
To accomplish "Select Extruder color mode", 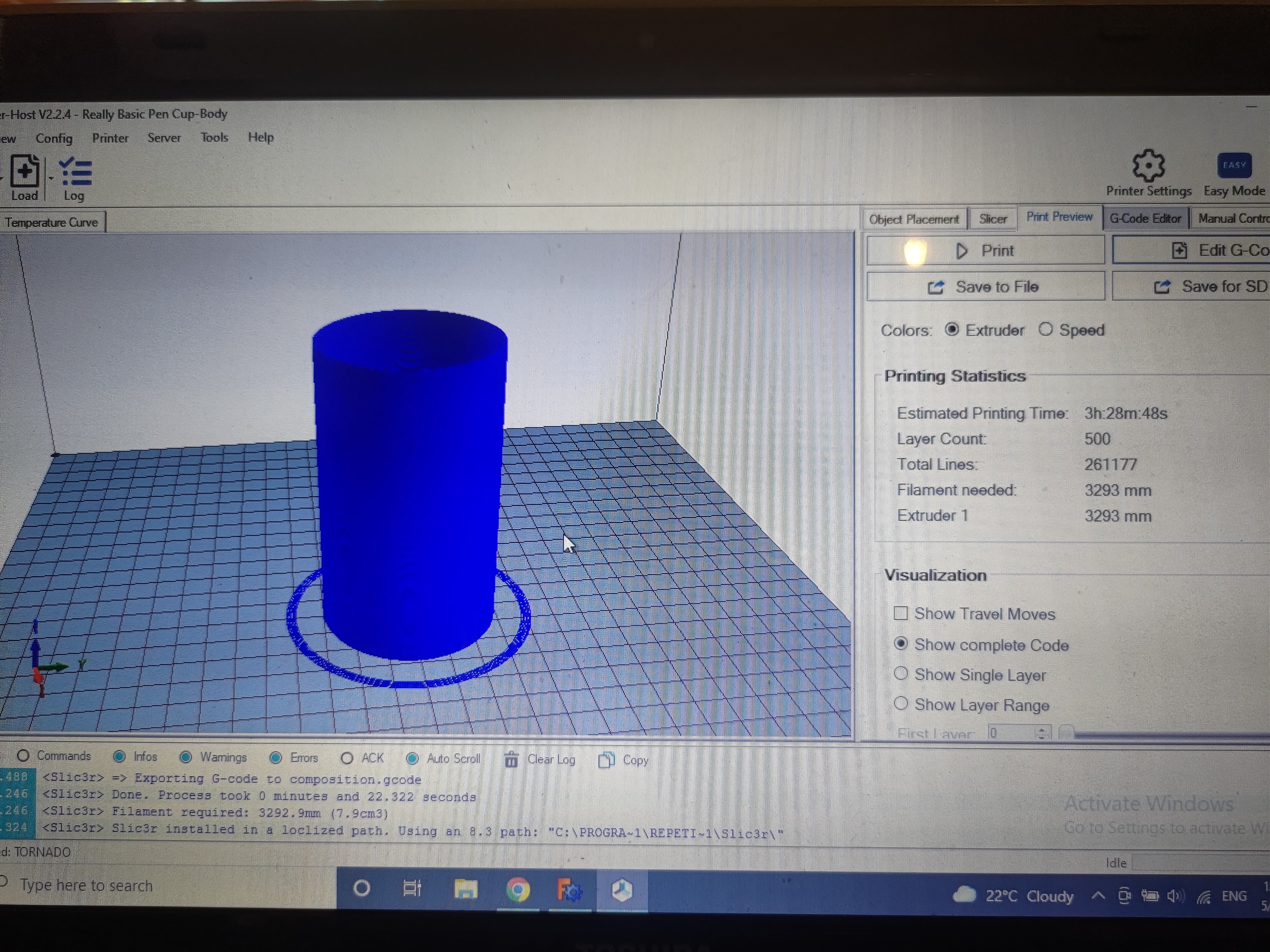I will (x=952, y=329).
